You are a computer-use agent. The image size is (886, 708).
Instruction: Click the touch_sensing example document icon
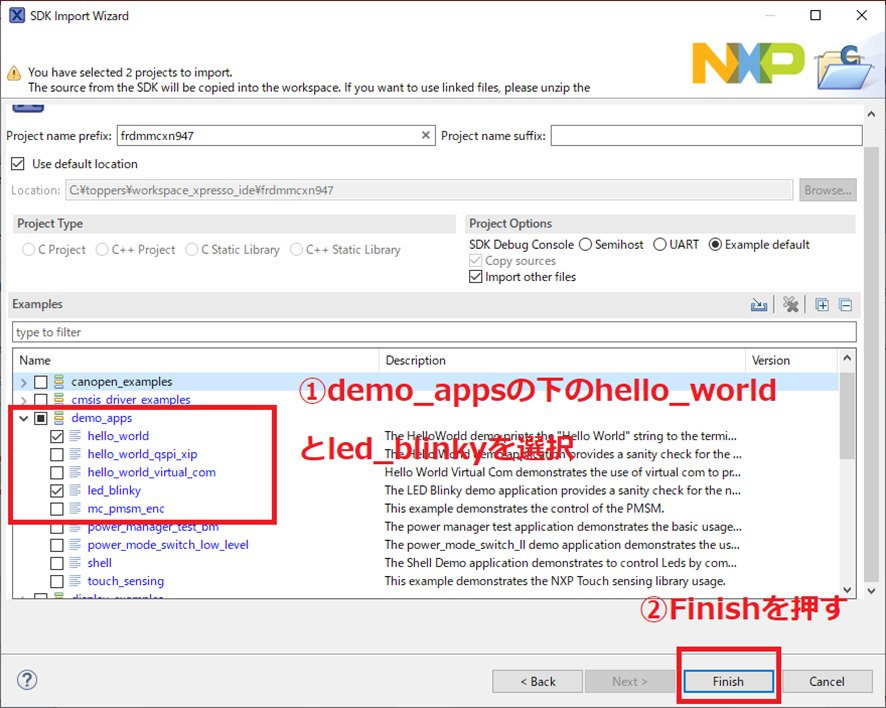[75, 580]
